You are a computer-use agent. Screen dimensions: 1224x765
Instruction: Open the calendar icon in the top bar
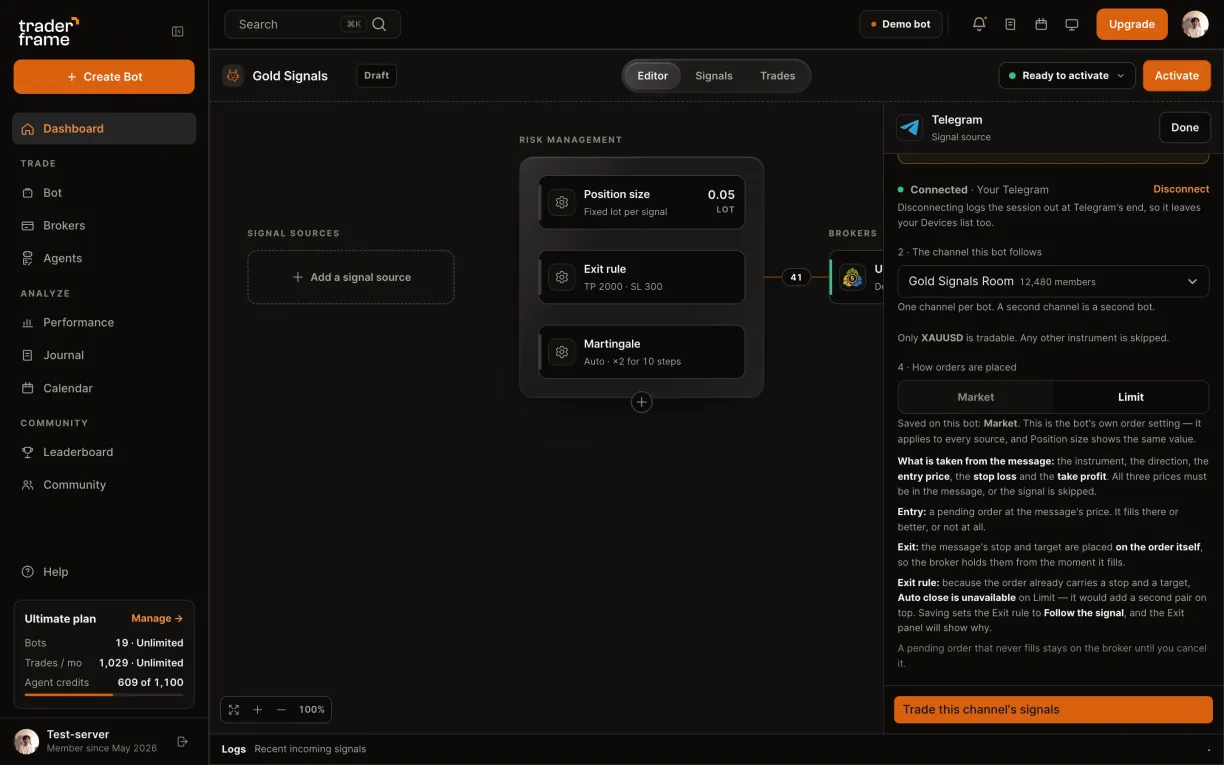[x=1041, y=24]
